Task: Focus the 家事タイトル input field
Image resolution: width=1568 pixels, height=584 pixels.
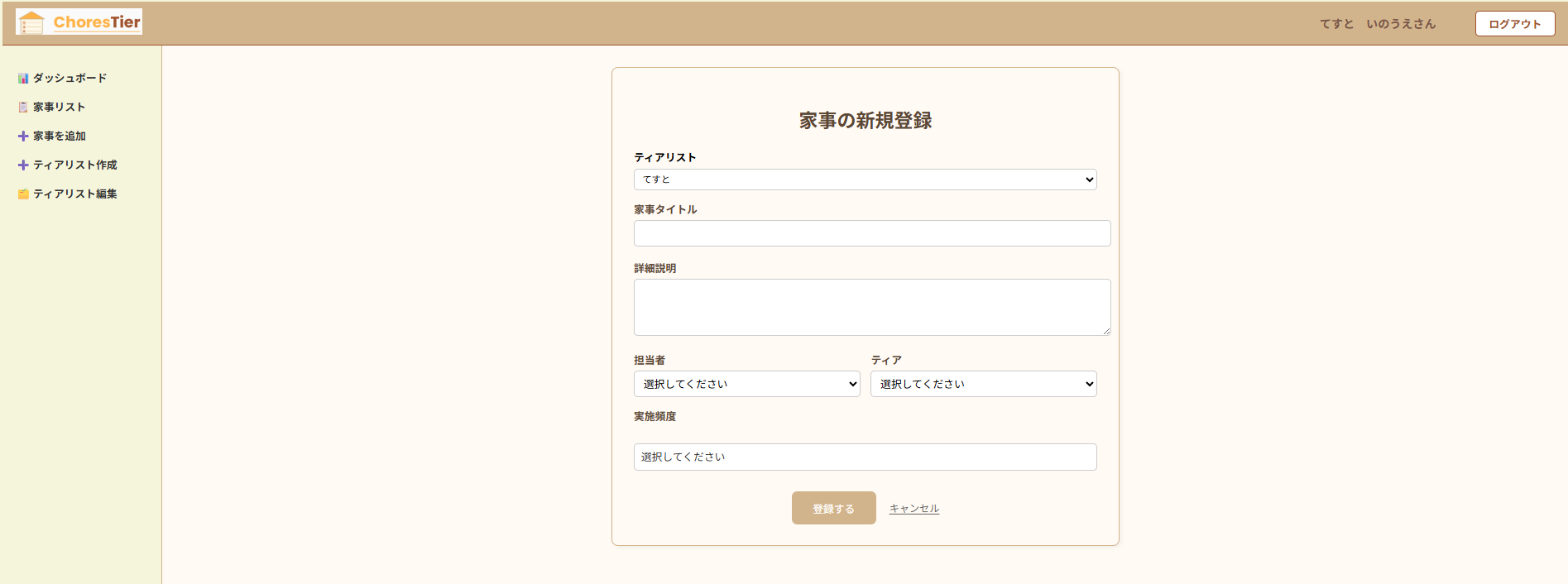Action: 872,233
